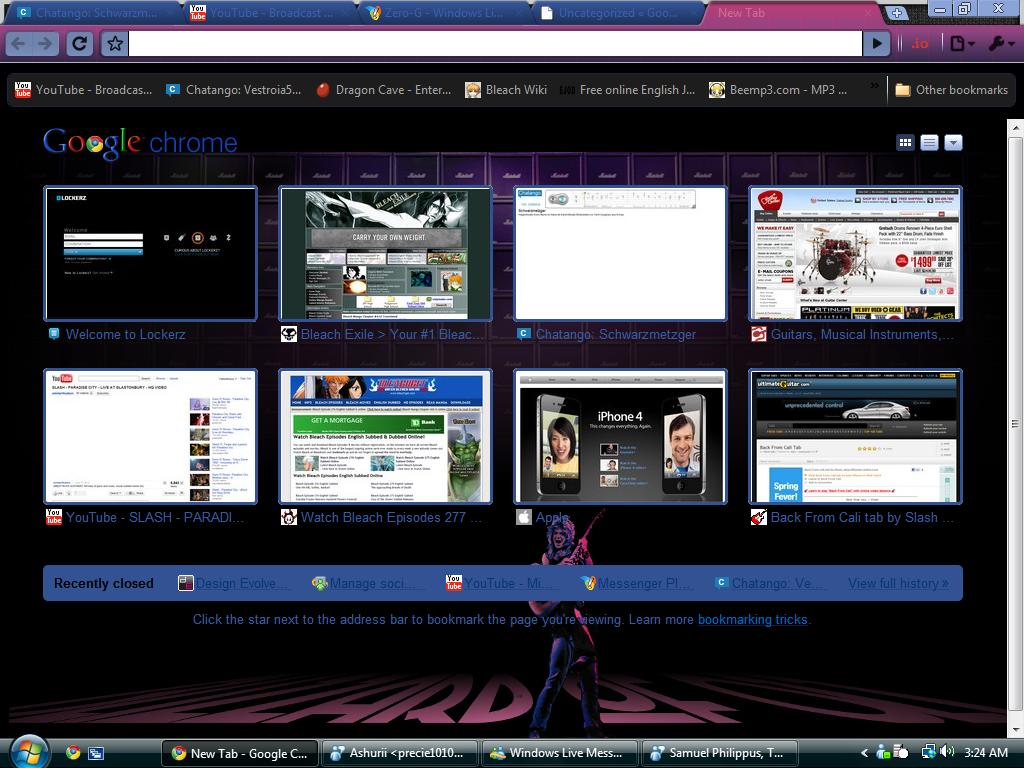Open Dragon Cave - Enter... bookmark
The height and width of the screenshot is (768, 1024).
click(x=383, y=90)
